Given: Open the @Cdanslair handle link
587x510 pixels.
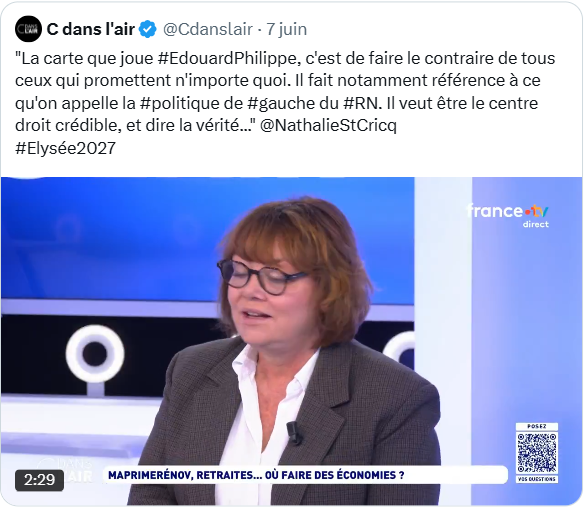Looking at the screenshot, I should (208, 29).
